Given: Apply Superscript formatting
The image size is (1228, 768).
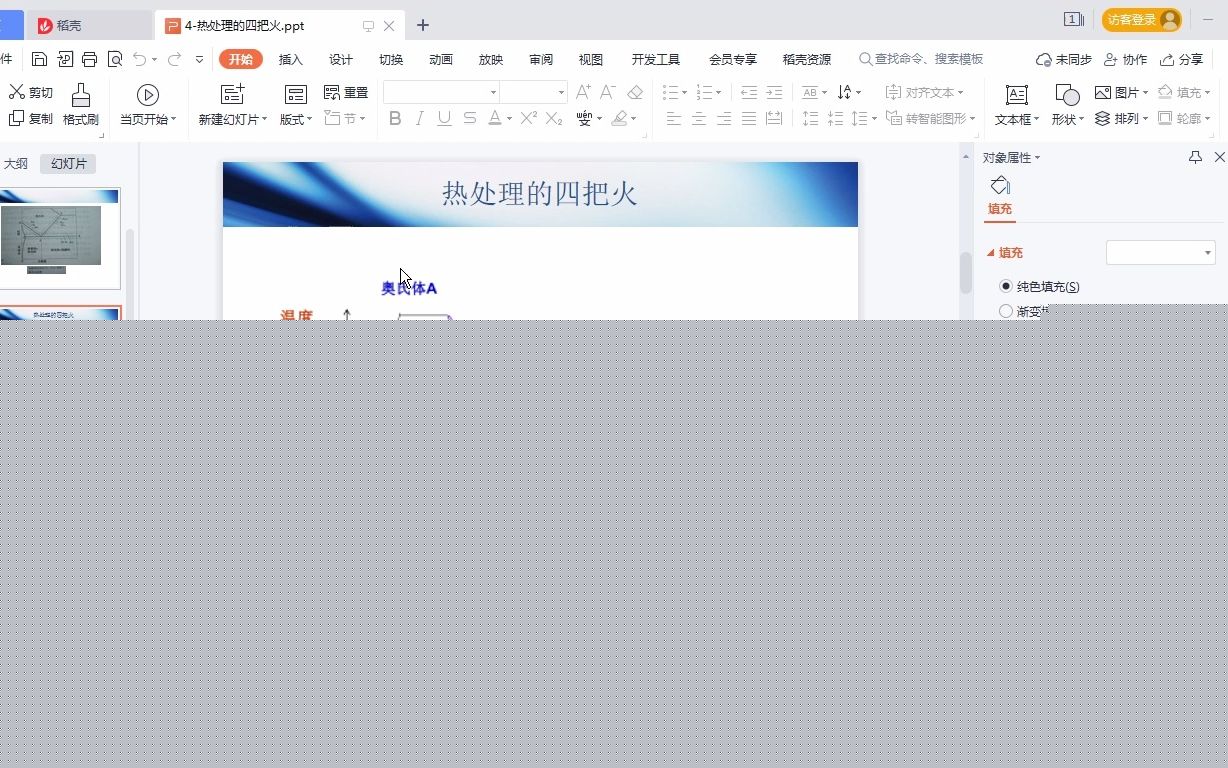Looking at the screenshot, I should pos(529,118).
